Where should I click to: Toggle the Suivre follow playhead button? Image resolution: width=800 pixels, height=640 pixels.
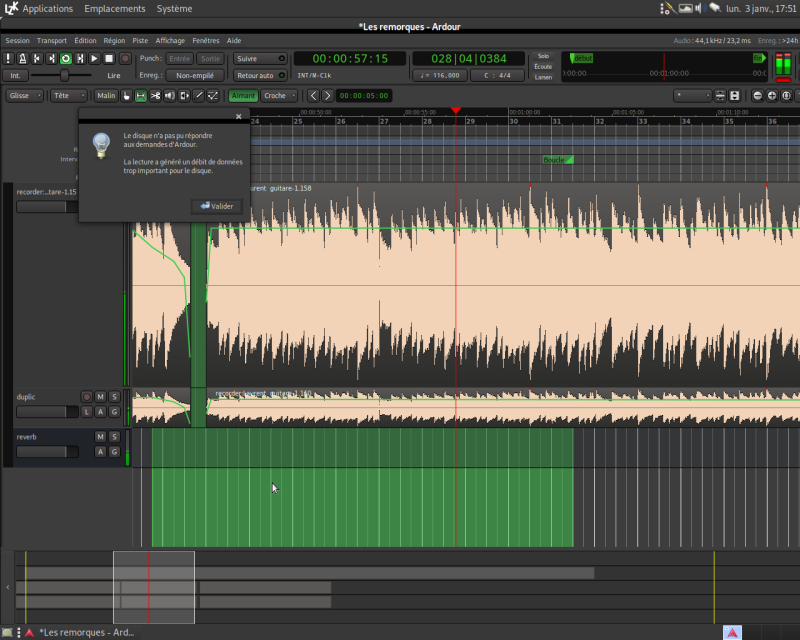pyautogui.click(x=259, y=59)
